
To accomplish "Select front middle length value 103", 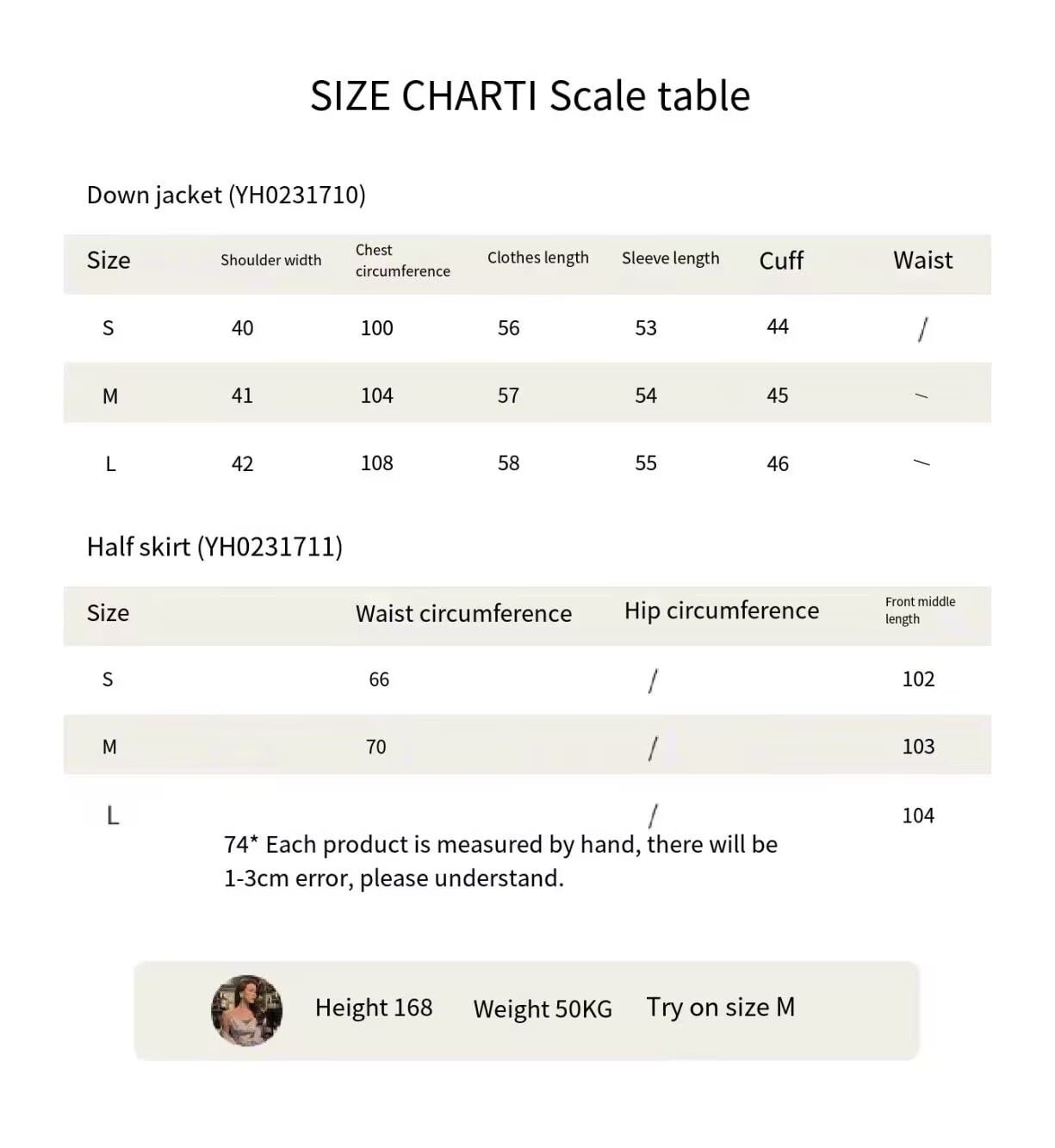I will (x=918, y=747).
